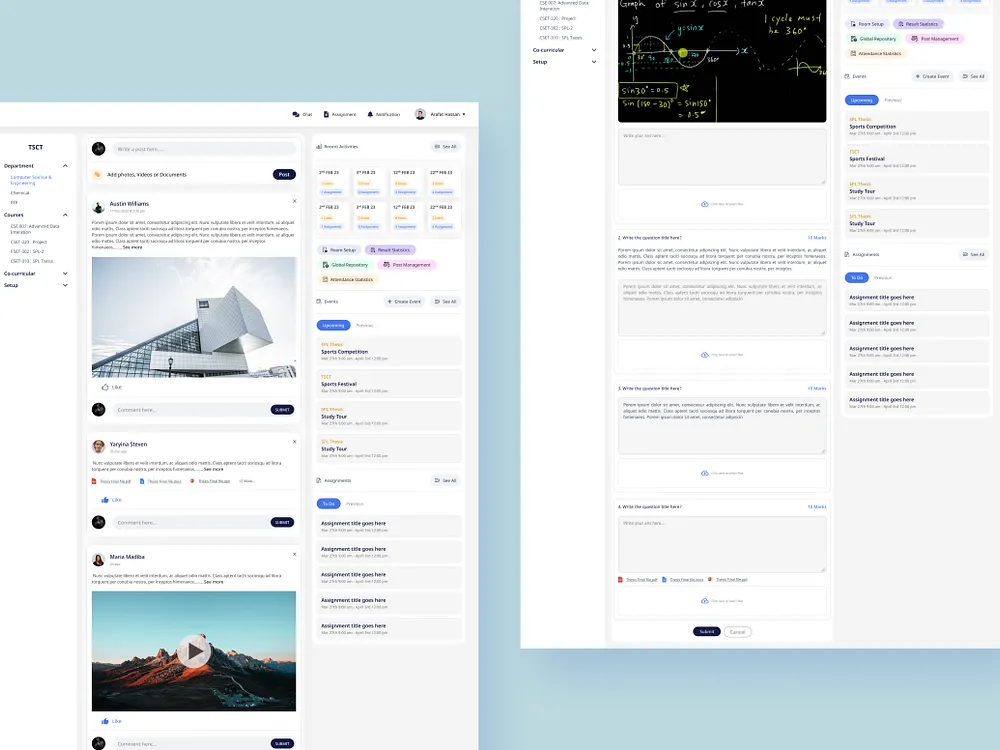Open Result Statistics in quiz window

[x=918, y=24]
